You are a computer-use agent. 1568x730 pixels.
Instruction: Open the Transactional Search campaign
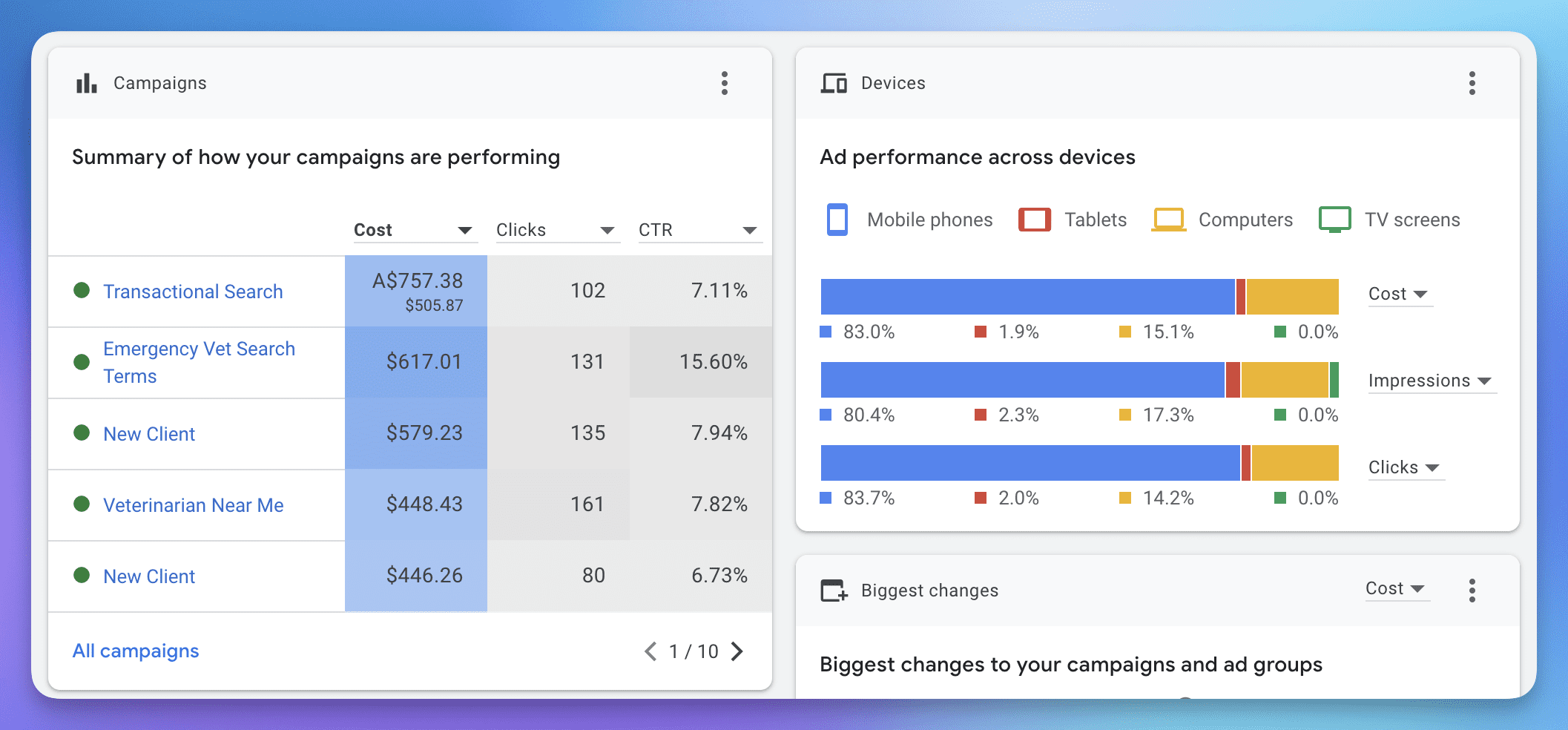pos(193,292)
